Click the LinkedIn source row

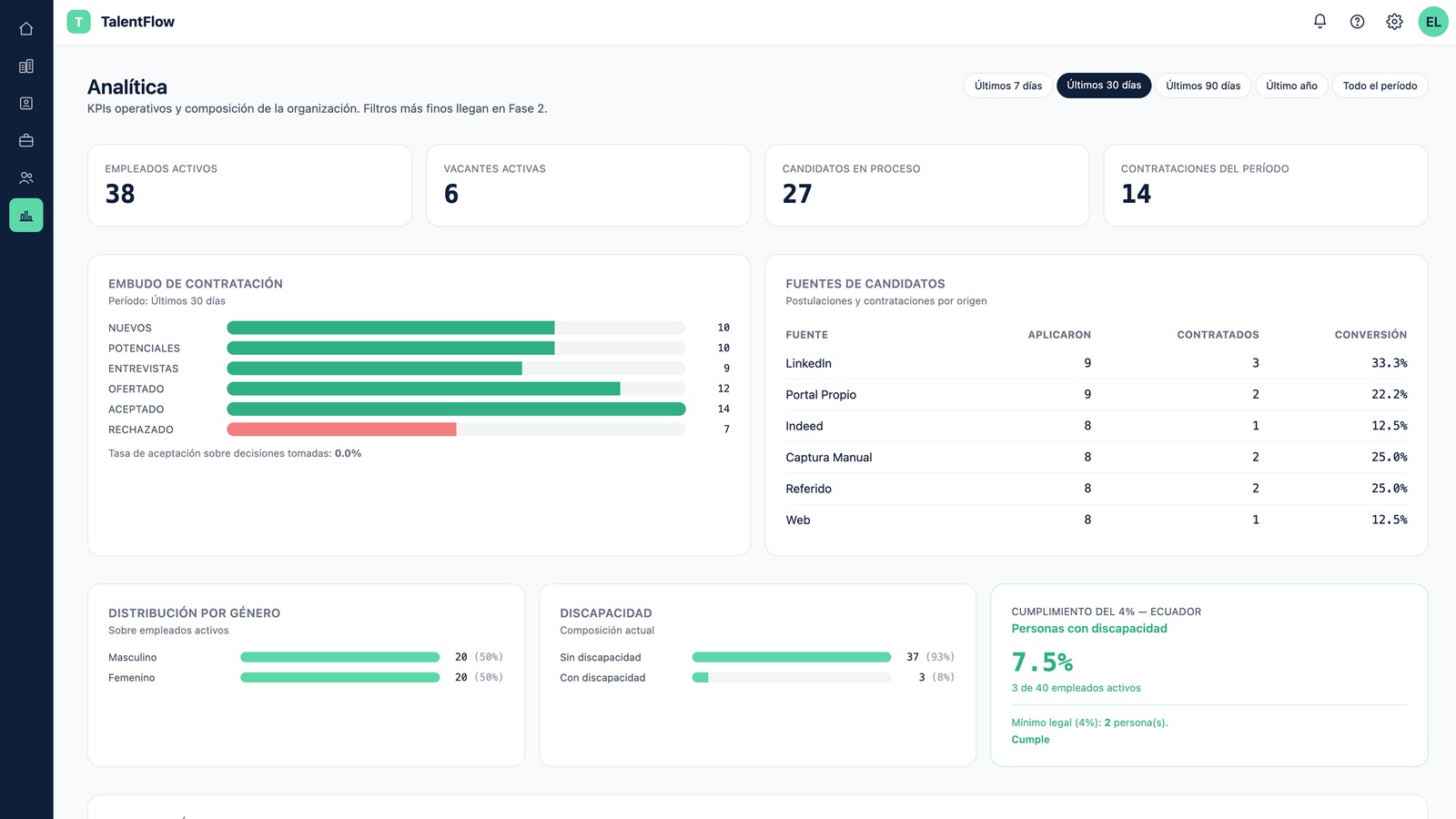(1097, 363)
